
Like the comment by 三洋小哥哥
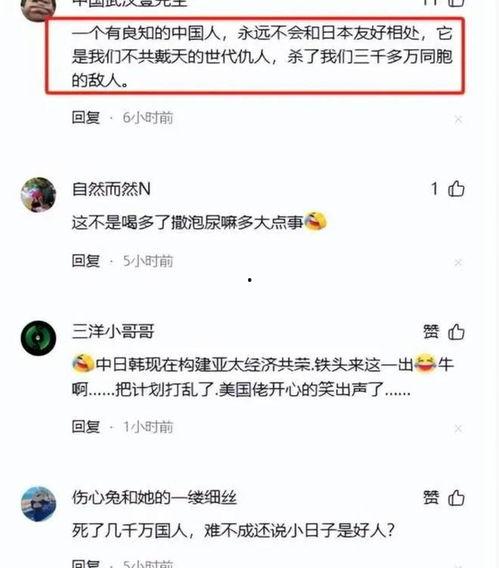456,332
